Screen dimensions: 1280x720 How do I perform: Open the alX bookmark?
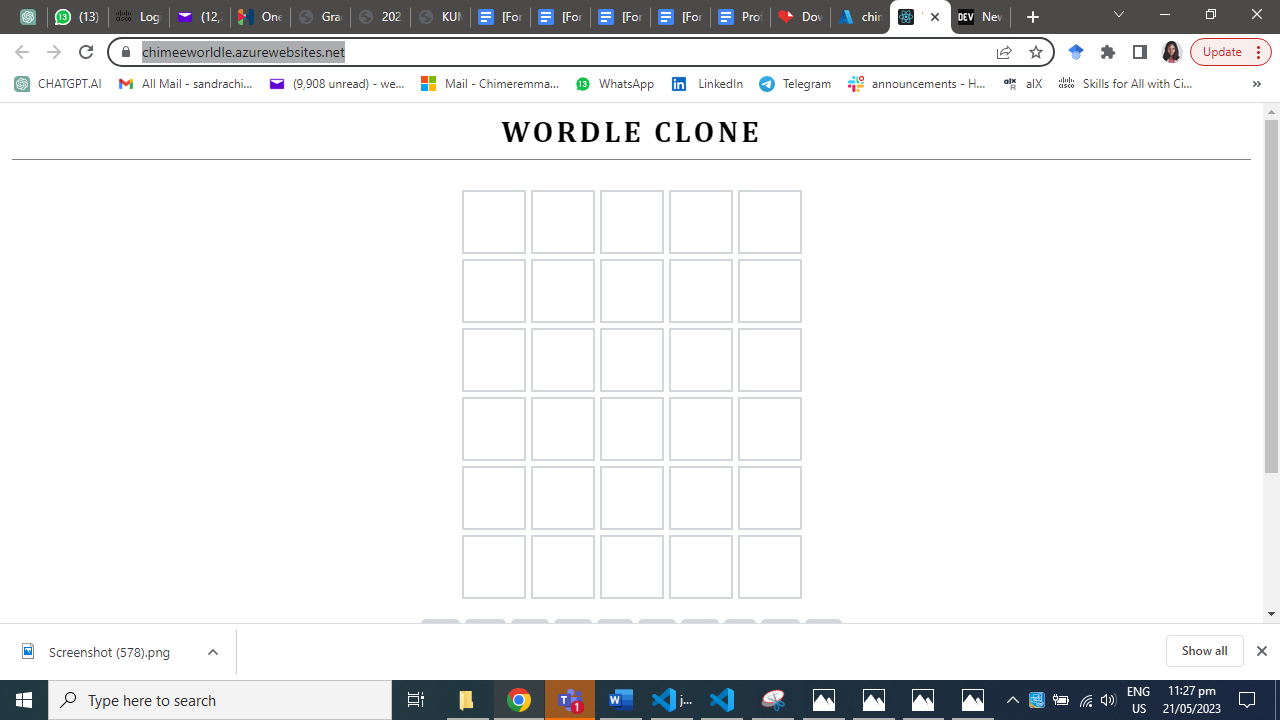(x=1023, y=84)
